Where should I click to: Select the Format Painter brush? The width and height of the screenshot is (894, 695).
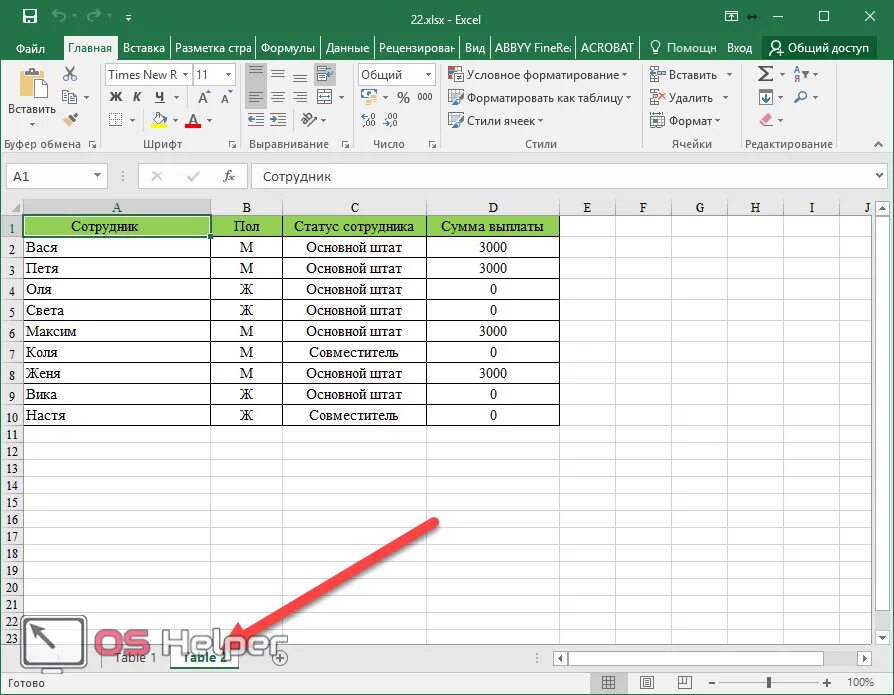tap(71, 120)
